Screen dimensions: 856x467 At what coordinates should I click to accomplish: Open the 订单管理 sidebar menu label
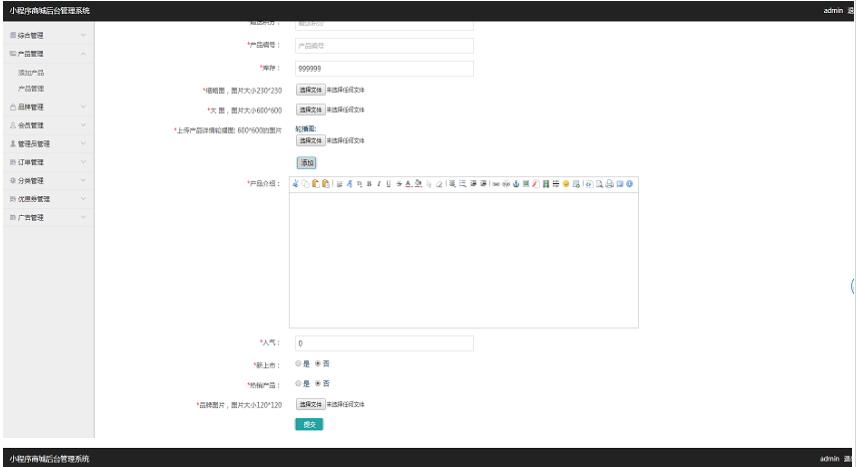31,162
